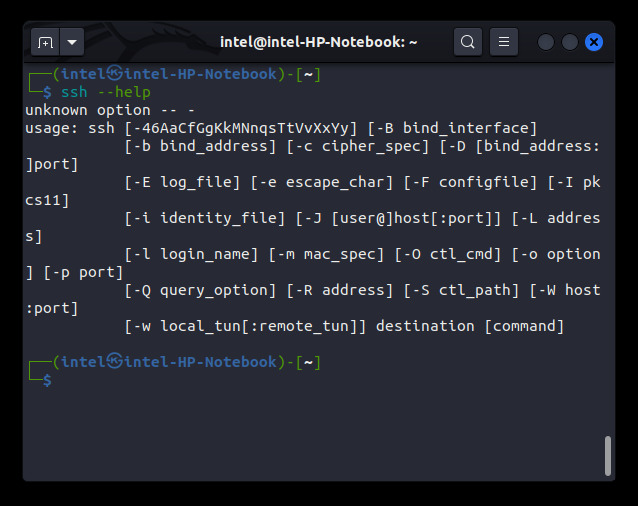Click the '[-O ctl_cmd]' option text
Image resolution: width=638 pixels, height=506 pixels.
[x=448, y=255]
